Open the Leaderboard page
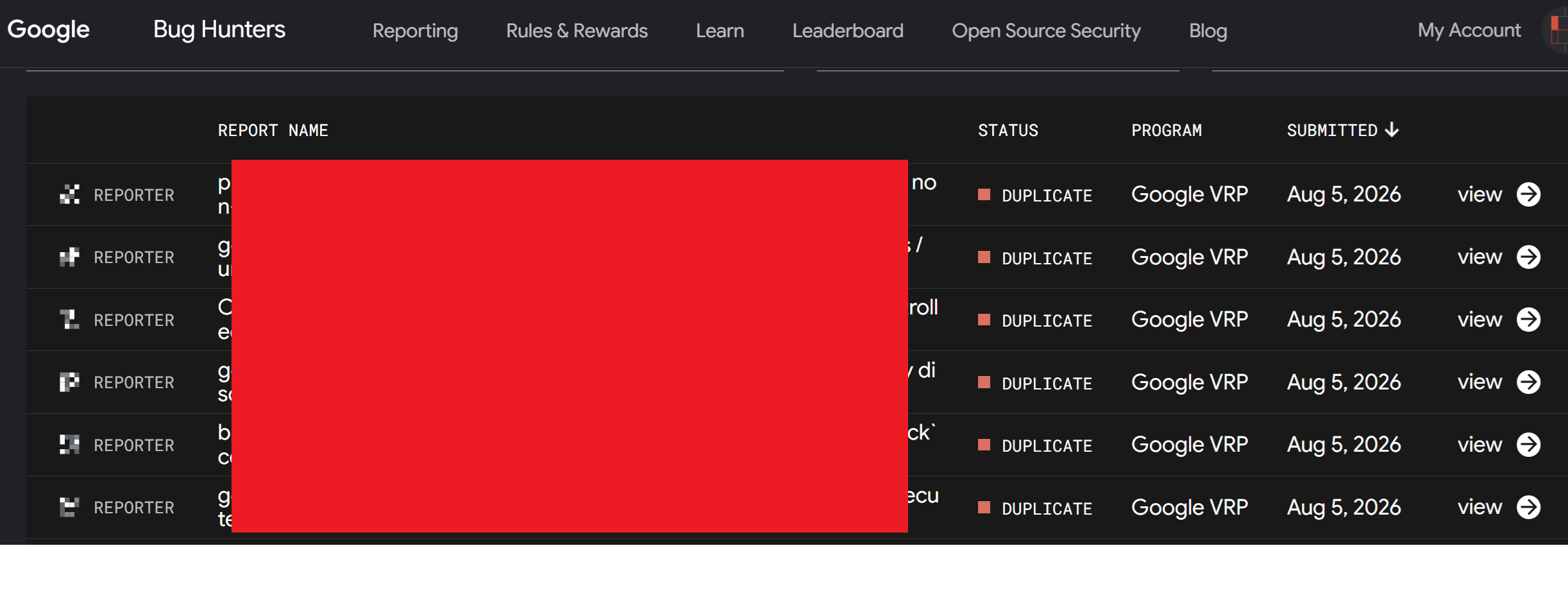Screen dimensions: 1568x616 tap(848, 31)
